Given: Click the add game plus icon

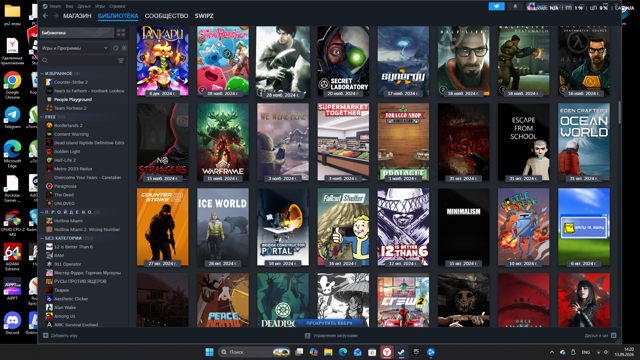Looking at the screenshot, I should coord(46,336).
